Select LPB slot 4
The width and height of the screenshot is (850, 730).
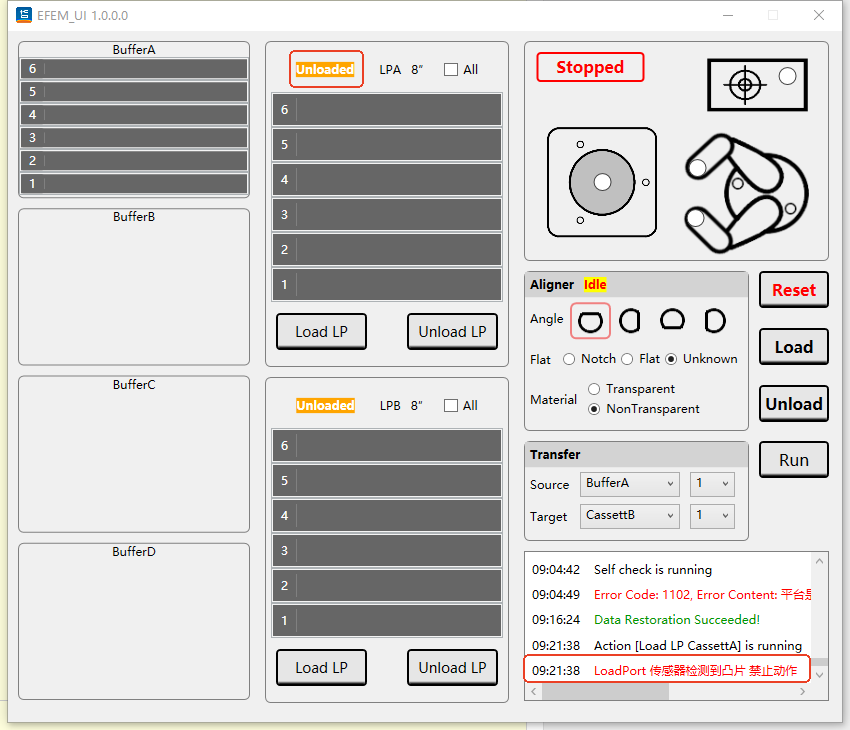pyautogui.click(x=387, y=515)
